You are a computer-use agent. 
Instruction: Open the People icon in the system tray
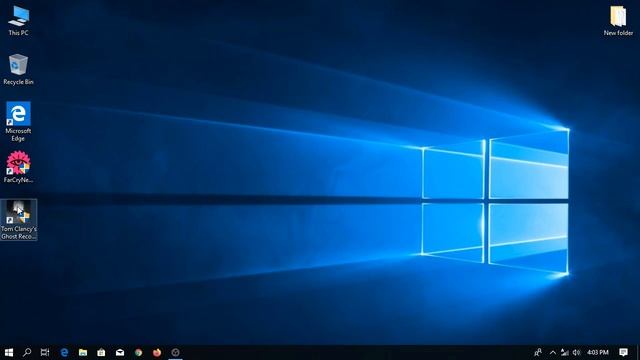(538, 352)
